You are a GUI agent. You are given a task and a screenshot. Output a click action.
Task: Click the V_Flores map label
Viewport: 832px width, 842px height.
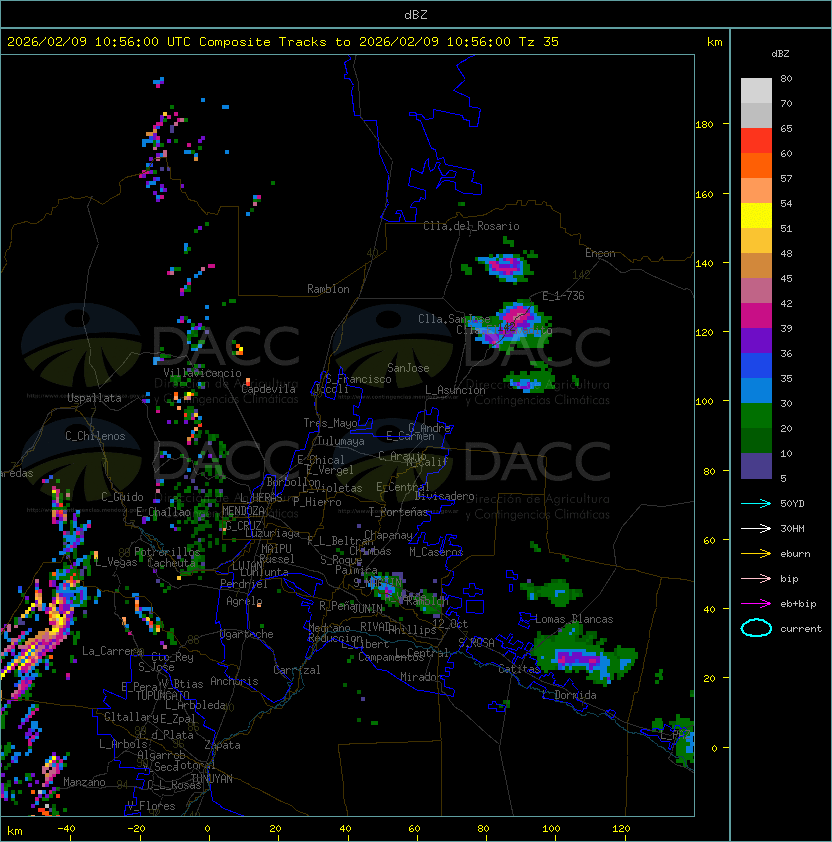(151, 807)
